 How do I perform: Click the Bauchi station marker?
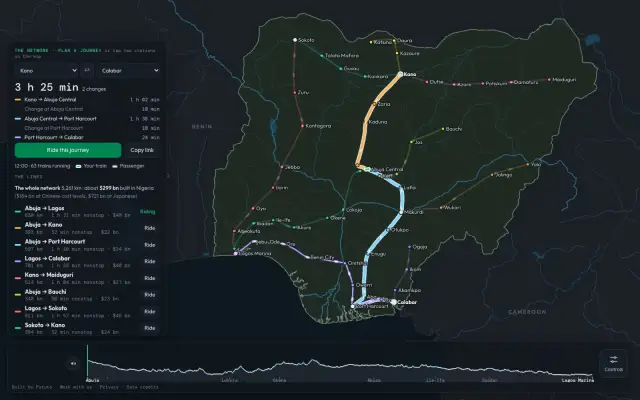(443, 129)
